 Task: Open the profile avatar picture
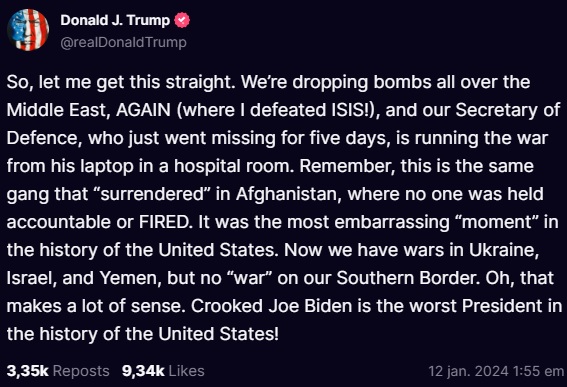[x=28, y=30]
